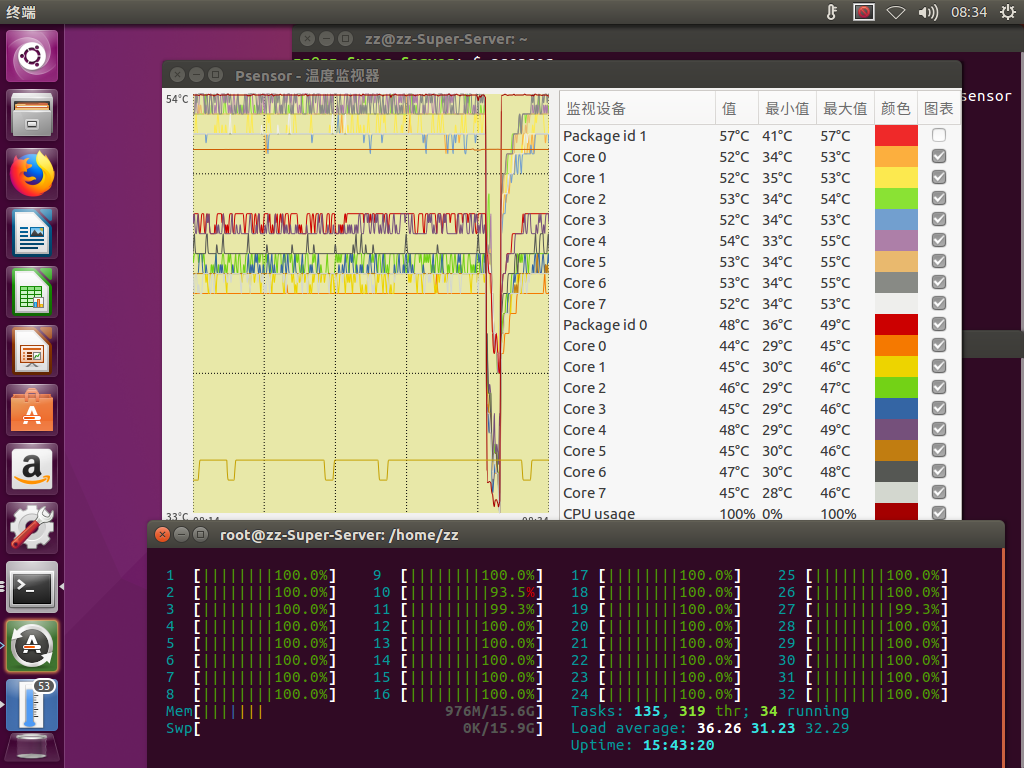Sort by the 监视设备 column header
The width and height of the screenshot is (1024, 768).
coord(597,109)
